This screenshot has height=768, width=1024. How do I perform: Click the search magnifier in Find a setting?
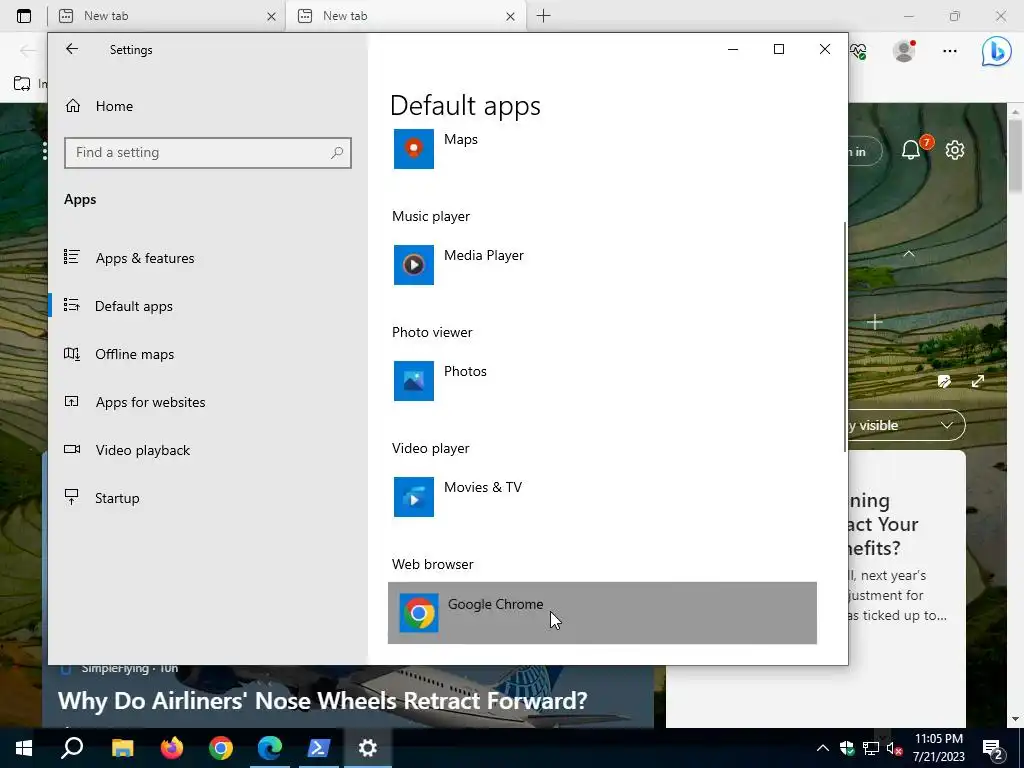coord(337,153)
